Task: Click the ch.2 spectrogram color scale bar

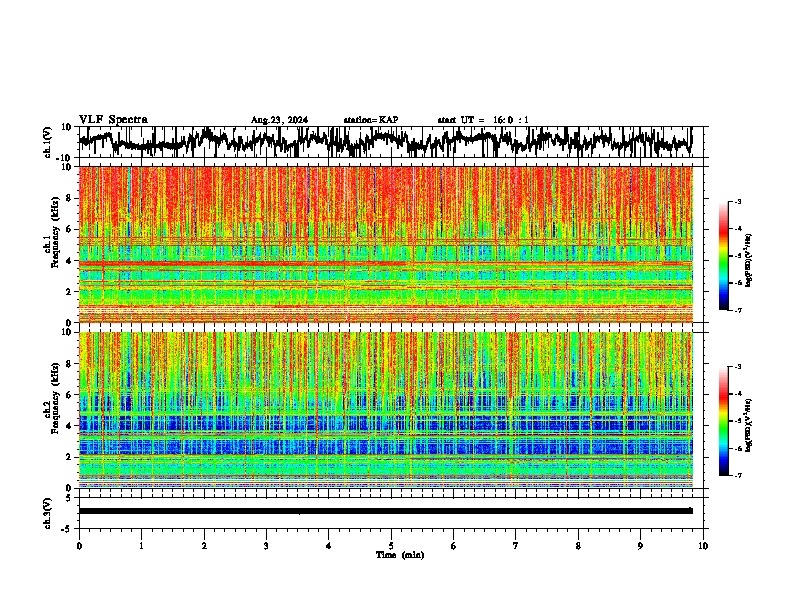Action: point(724,421)
